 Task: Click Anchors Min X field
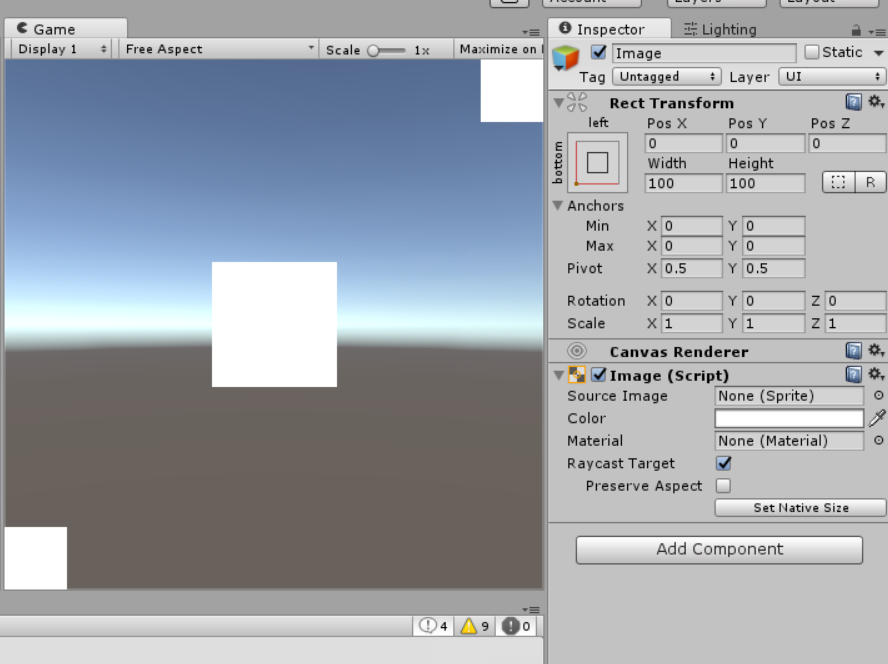coord(691,225)
